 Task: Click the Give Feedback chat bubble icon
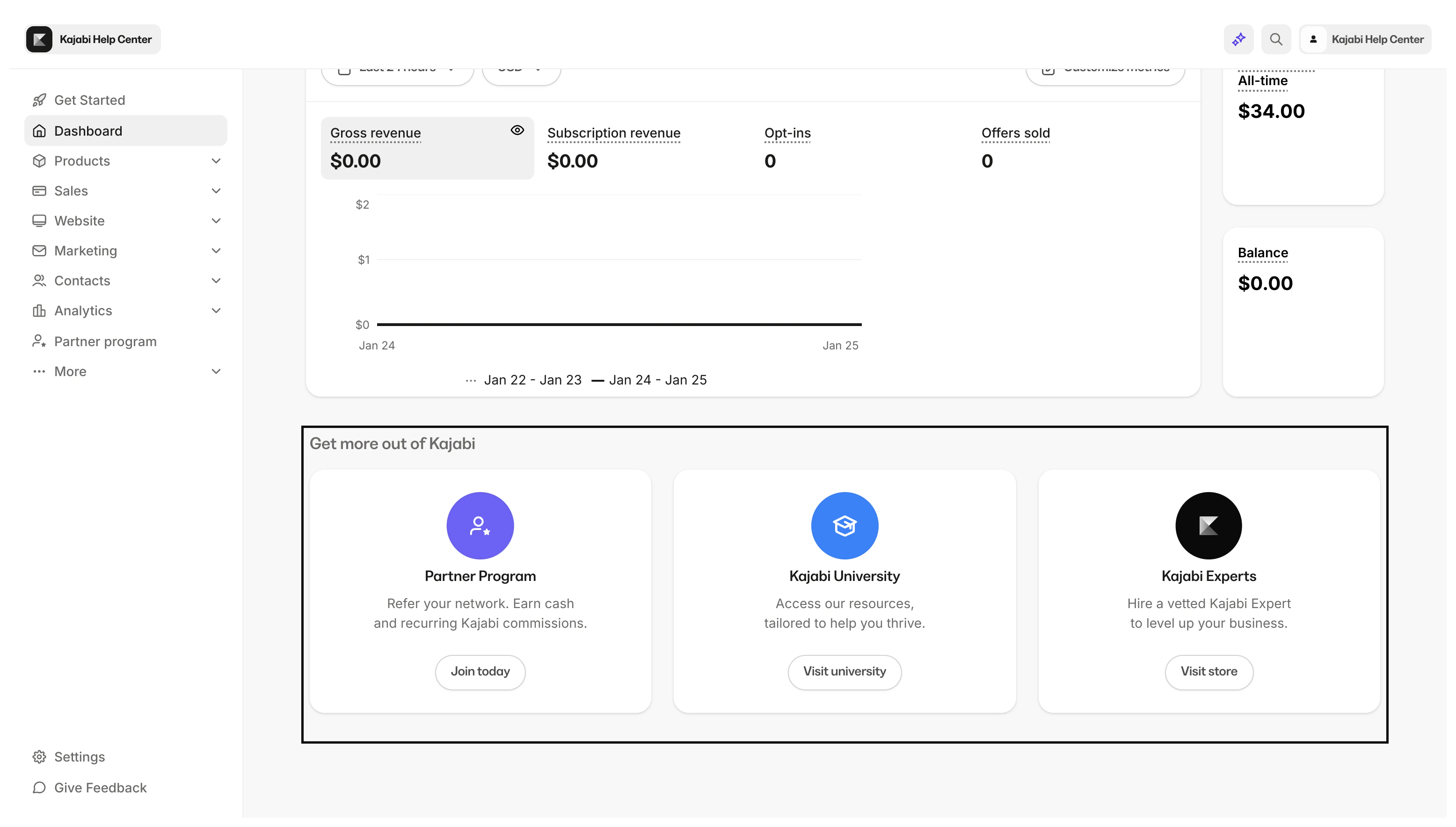coord(39,787)
